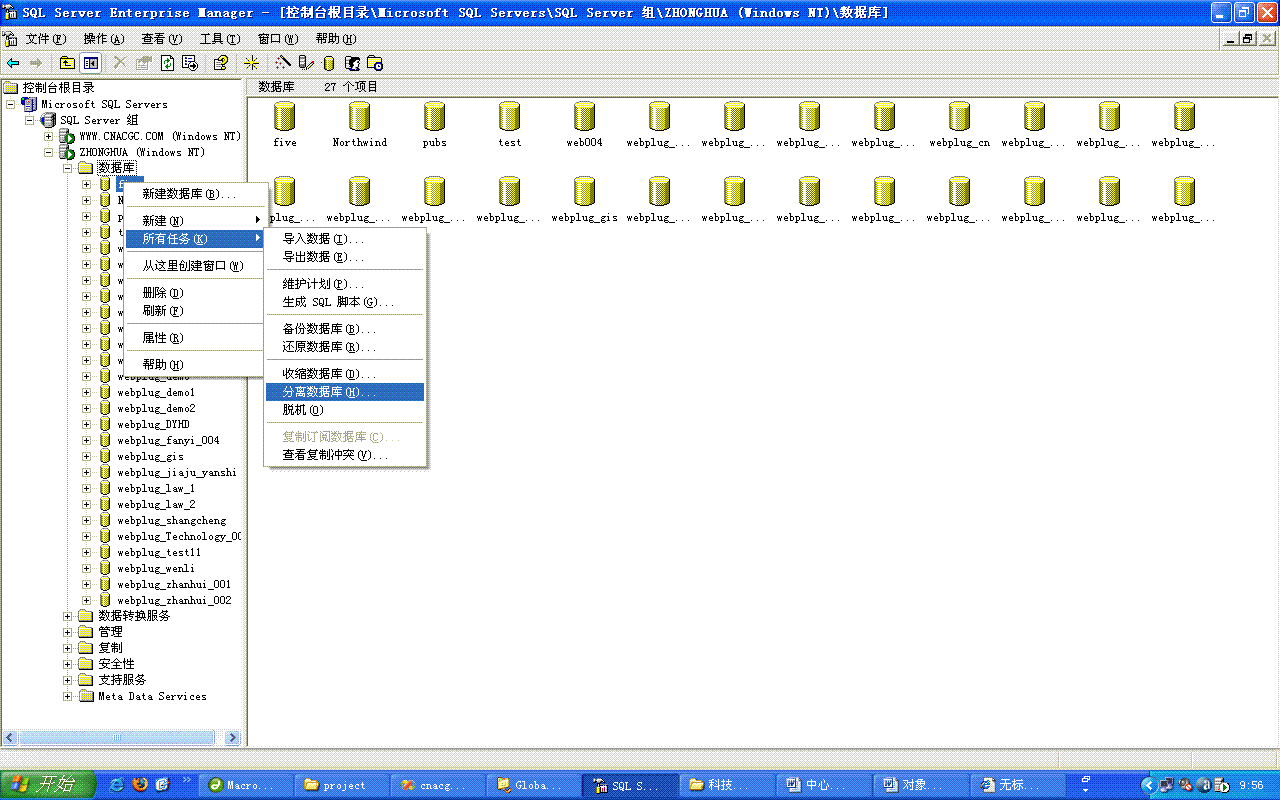Select webplug_zhanhui_002 in the tree

click(174, 600)
